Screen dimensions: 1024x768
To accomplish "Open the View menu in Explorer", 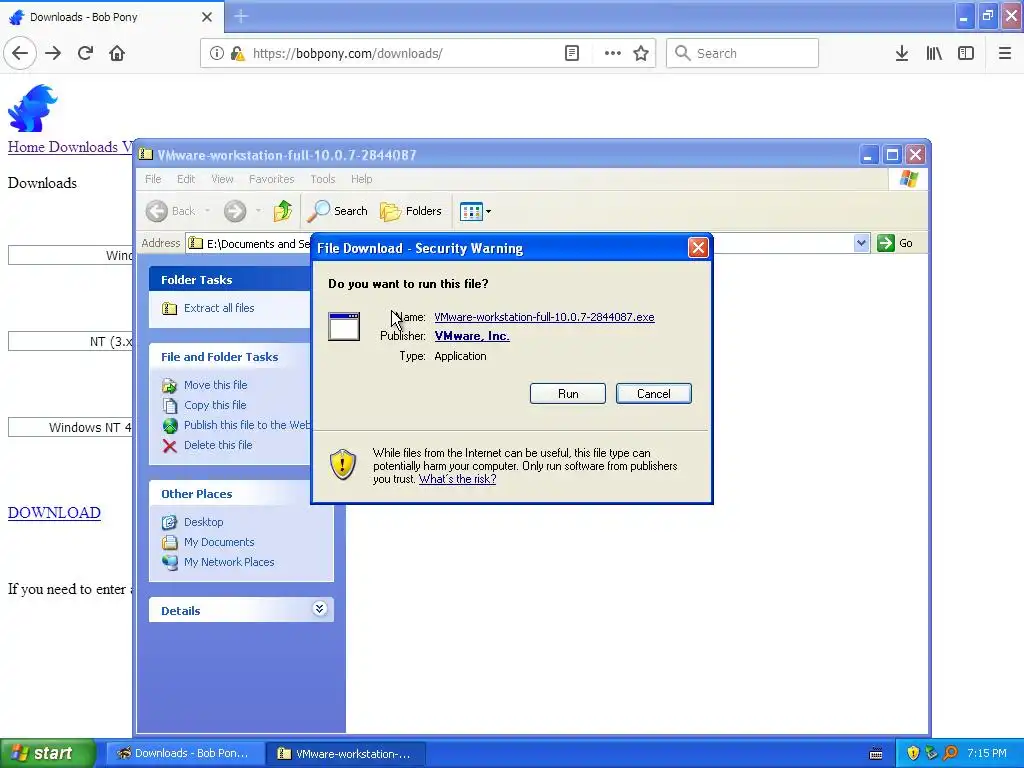I will [222, 179].
